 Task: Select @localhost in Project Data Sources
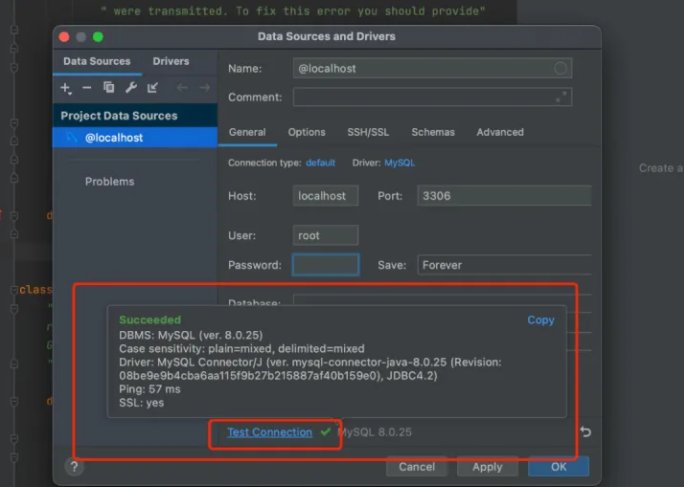(135, 137)
